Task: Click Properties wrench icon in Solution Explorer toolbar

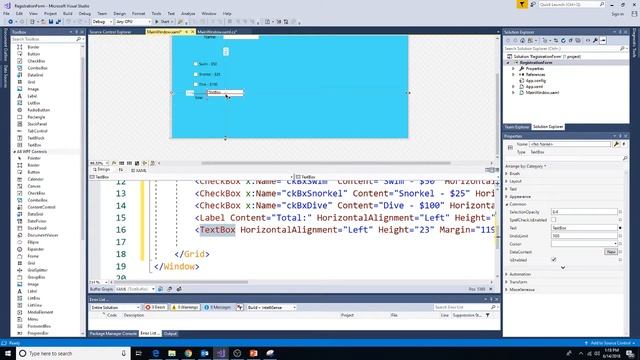Action: point(596,40)
